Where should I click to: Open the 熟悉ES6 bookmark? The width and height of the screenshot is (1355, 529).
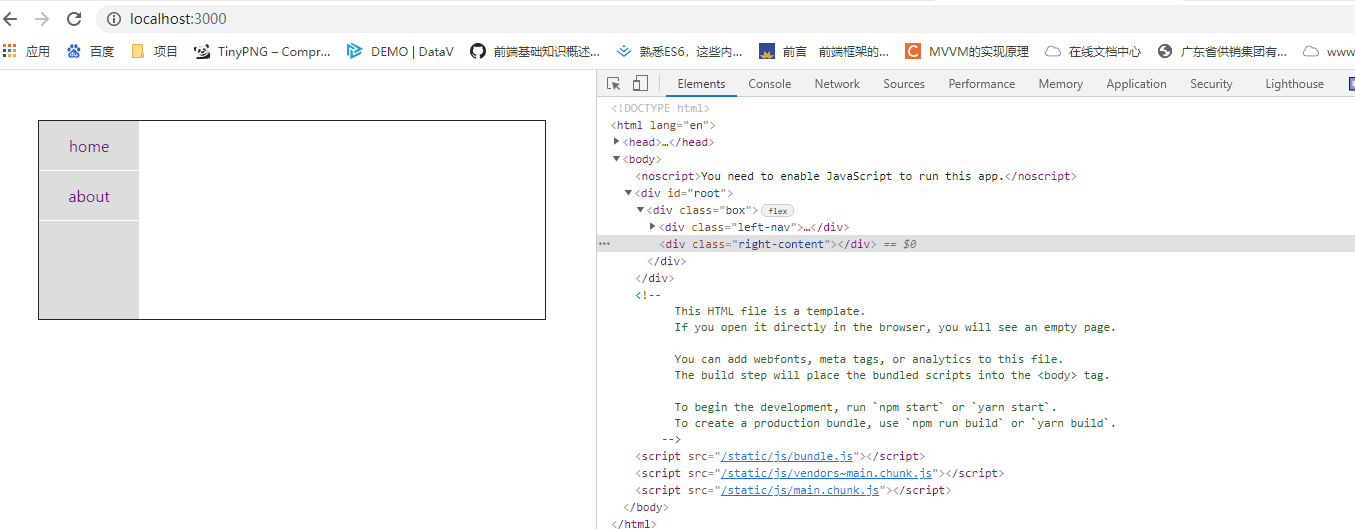(680, 52)
